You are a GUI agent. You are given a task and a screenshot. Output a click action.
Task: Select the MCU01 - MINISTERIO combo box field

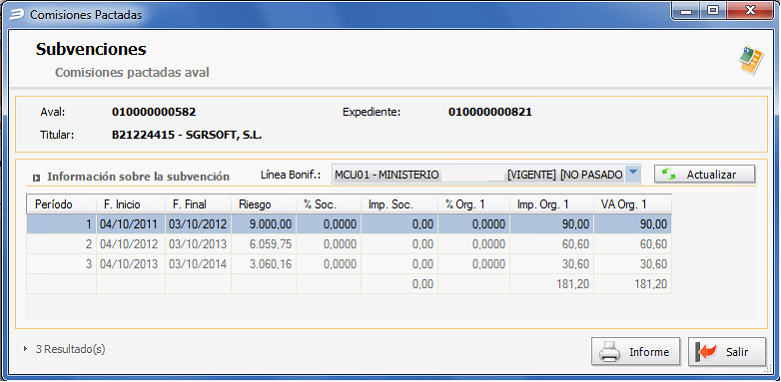486,175
